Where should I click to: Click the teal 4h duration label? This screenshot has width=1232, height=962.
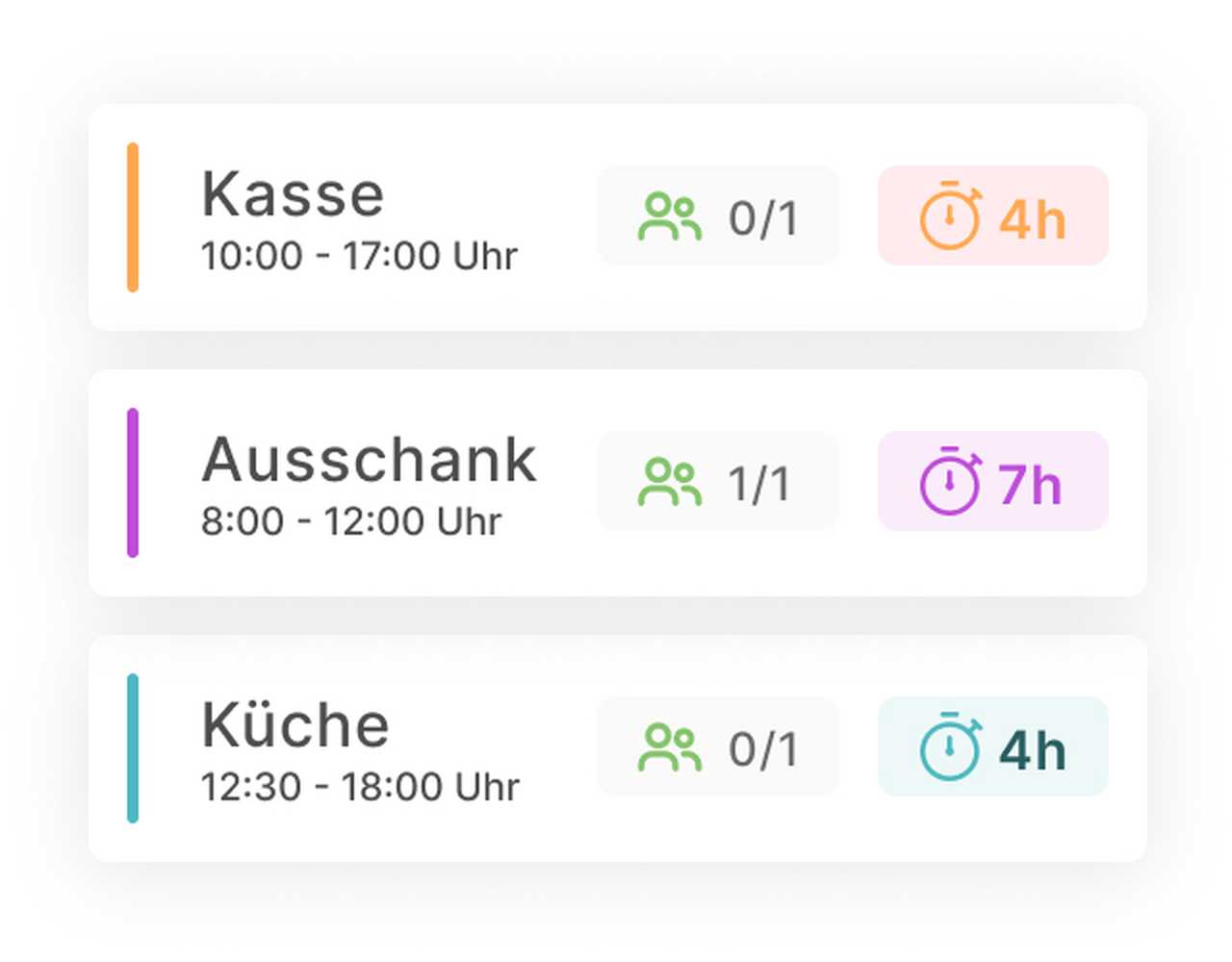click(1032, 750)
